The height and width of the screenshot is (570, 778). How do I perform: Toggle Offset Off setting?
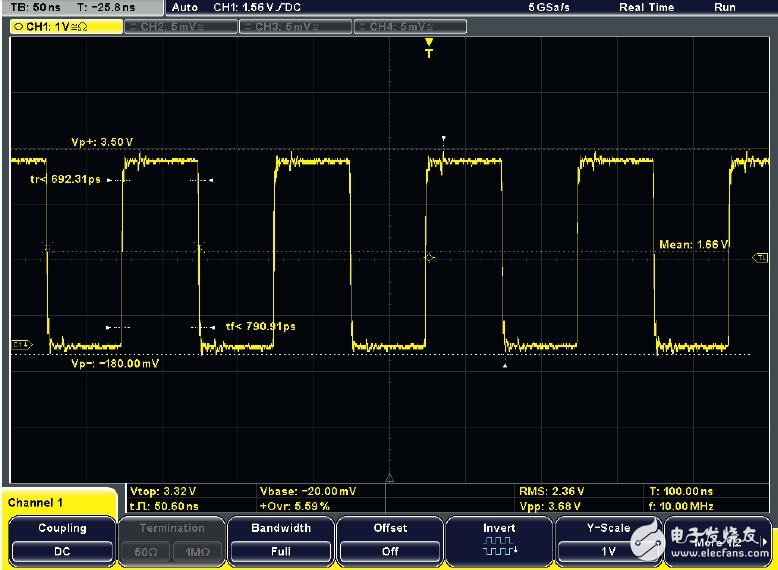[390, 550]
